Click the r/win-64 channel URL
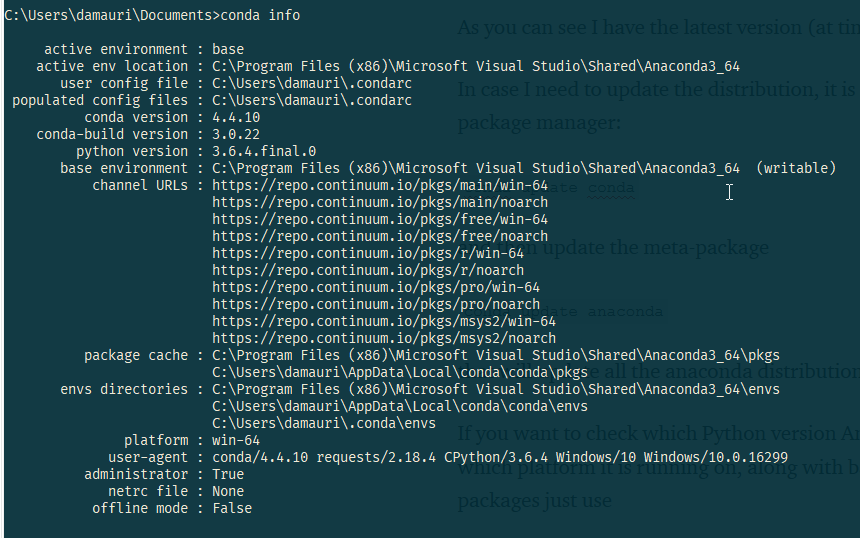 click(x=368, y=253)
